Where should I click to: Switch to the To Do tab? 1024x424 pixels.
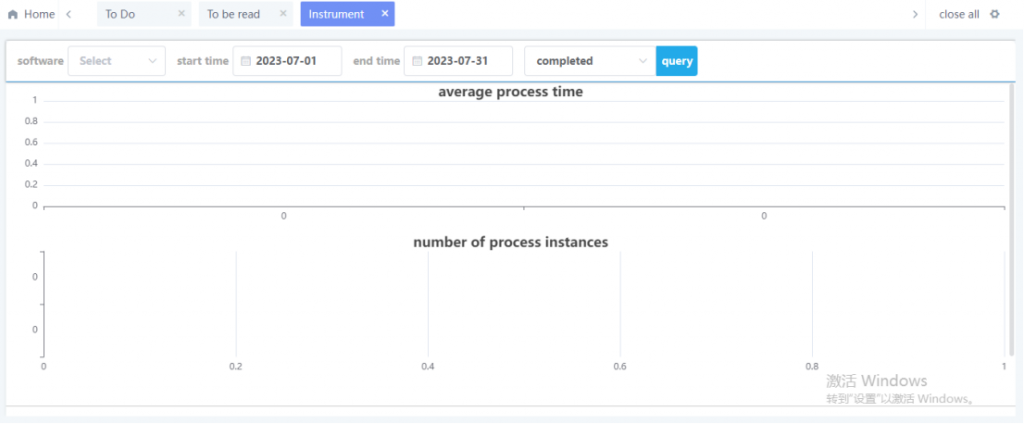click(120, 14)
